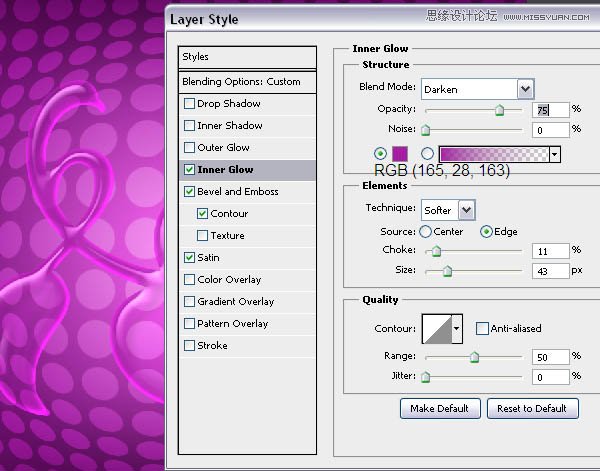Image resolution: width=600 pixels, height=471 pixels.
Task: Choose Center as the glow source
Action: click(x=426, y=232)
